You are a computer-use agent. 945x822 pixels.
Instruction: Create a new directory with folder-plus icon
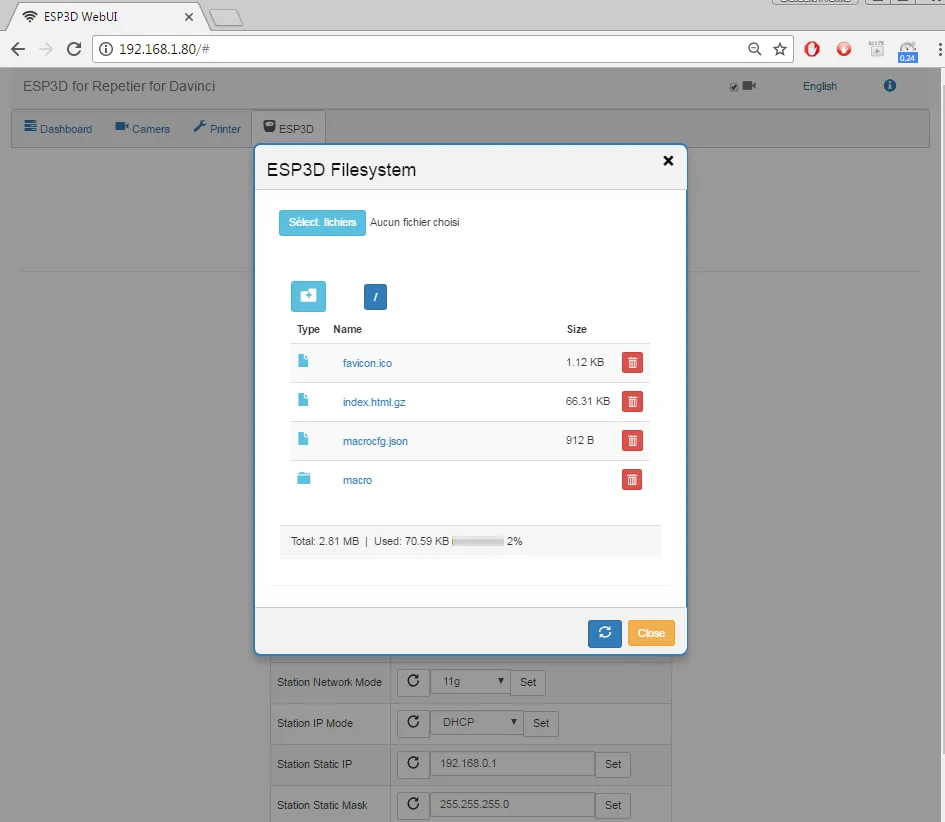308,296
